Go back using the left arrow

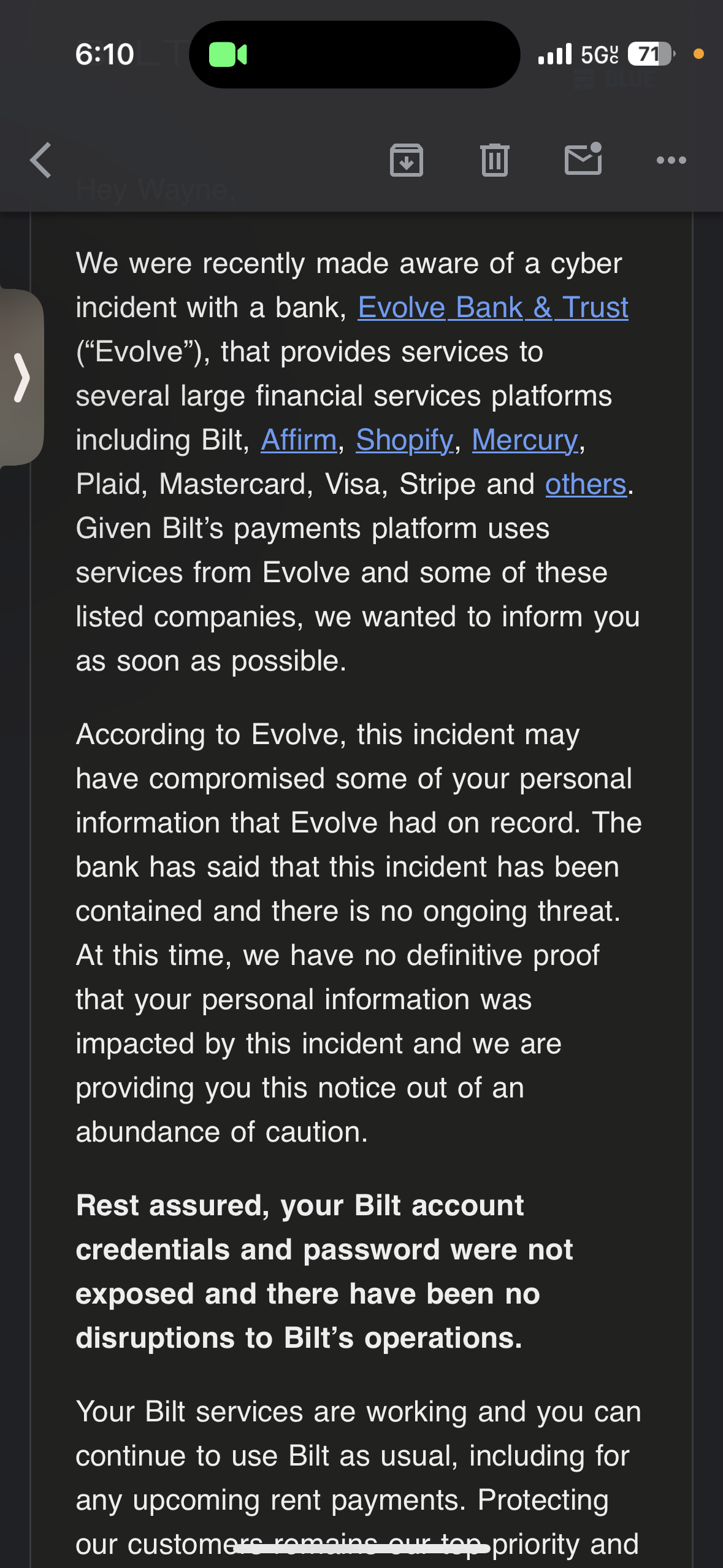(40, 160)
